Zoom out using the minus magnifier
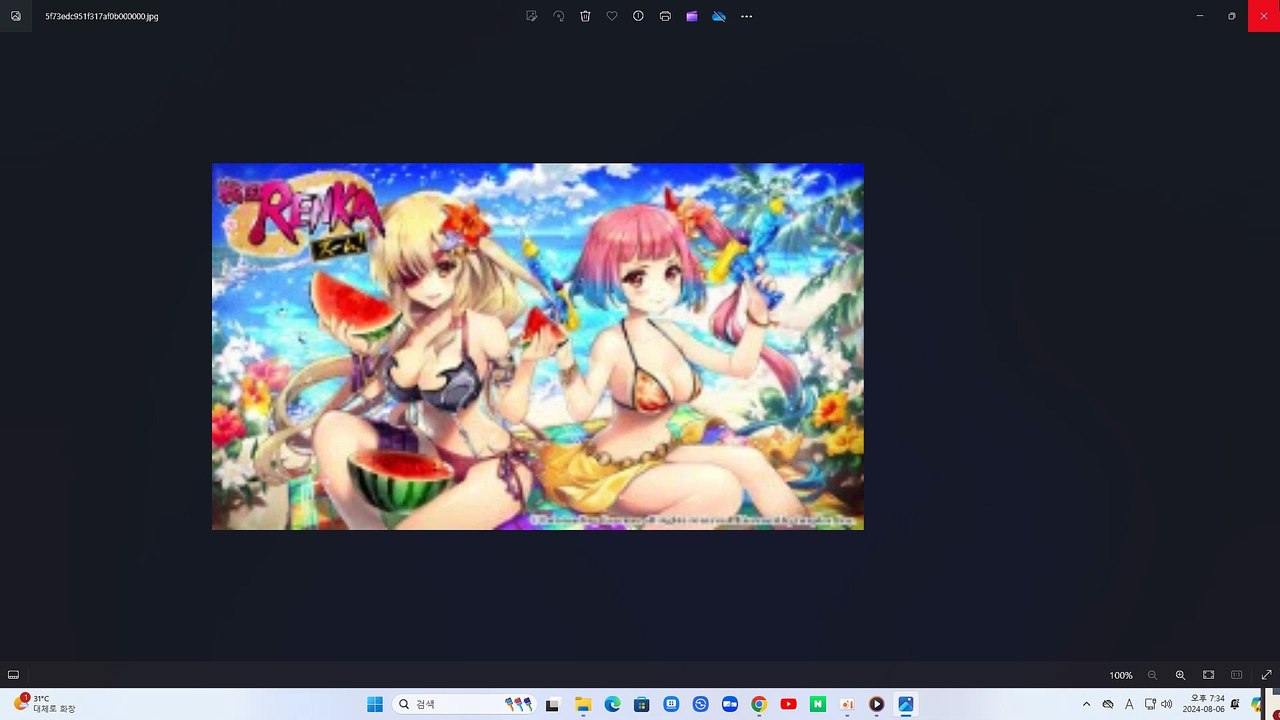 (1153, 675)
